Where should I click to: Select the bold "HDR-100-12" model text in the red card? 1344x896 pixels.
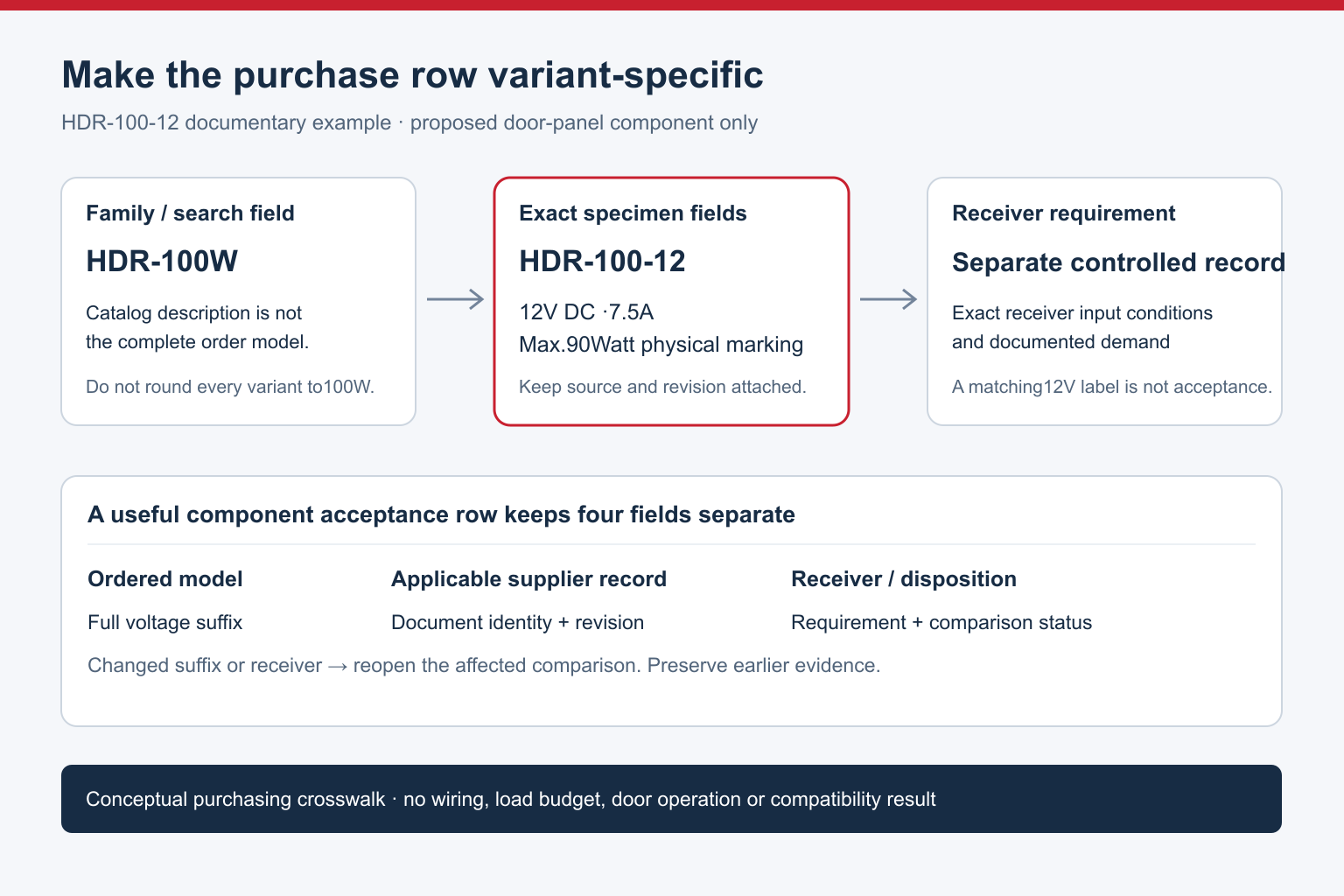pos(602,261)
